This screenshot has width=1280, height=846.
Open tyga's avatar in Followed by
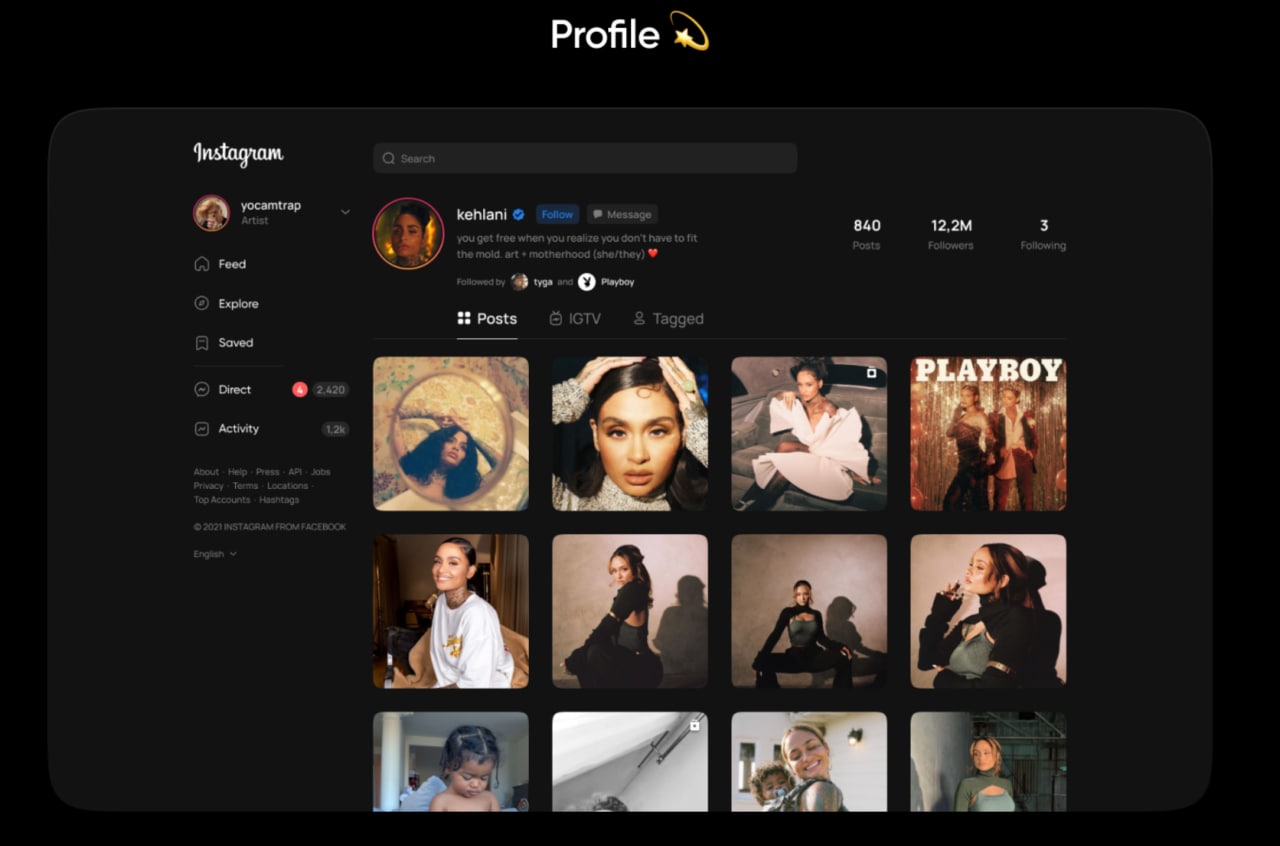(x=519, y=282)
